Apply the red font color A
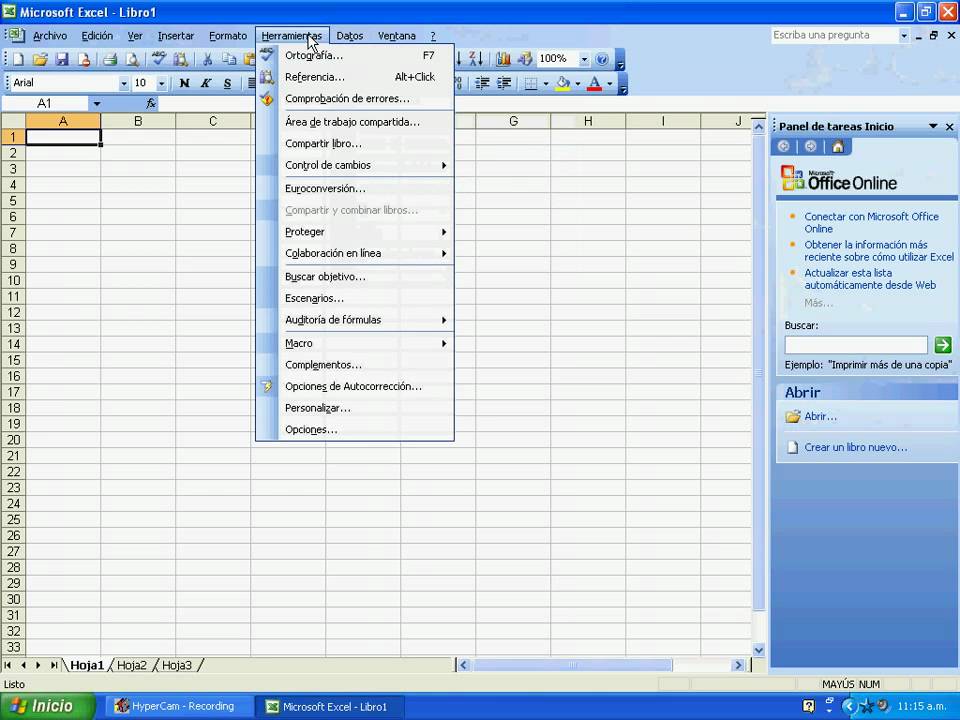The width and height of the screenshot is (960, 720). point(594,83)
